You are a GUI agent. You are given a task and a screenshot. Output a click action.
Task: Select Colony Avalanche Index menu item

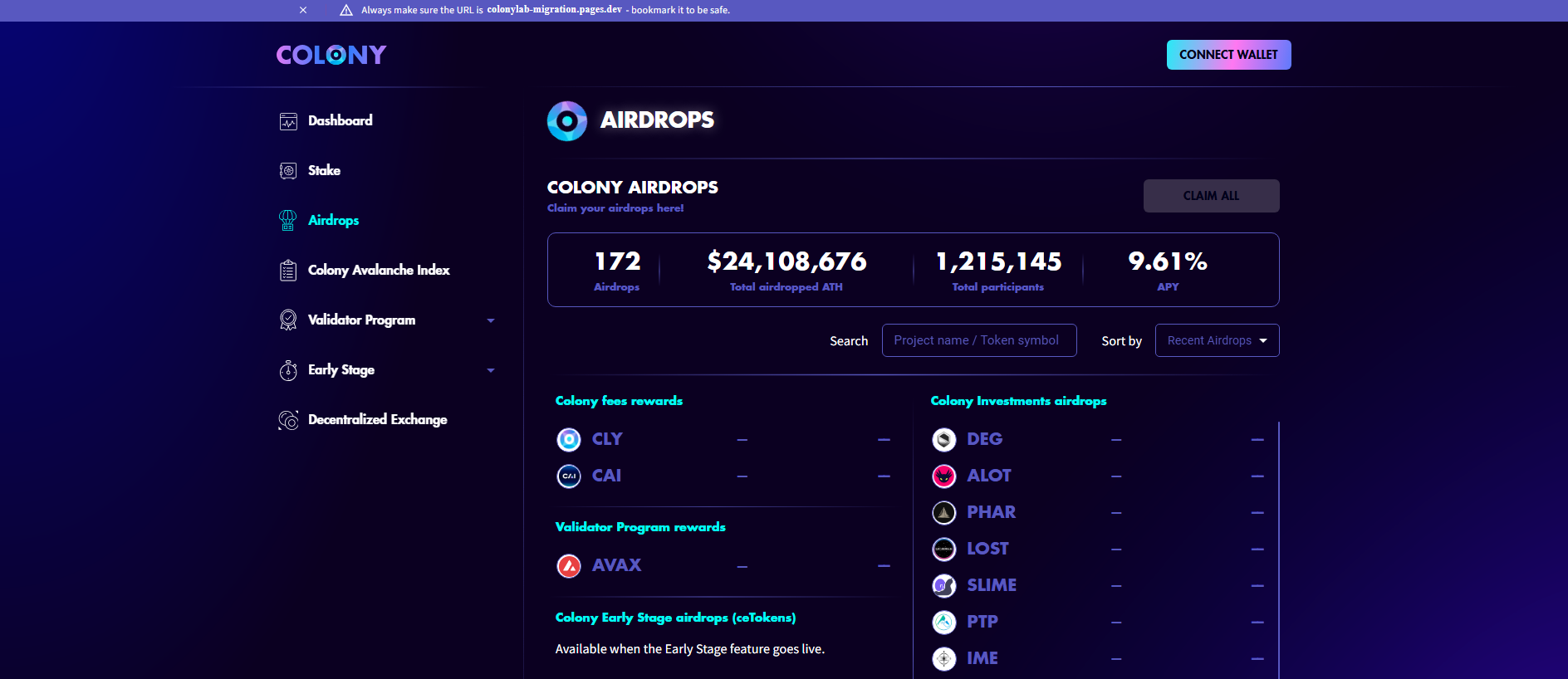[379, 270]
